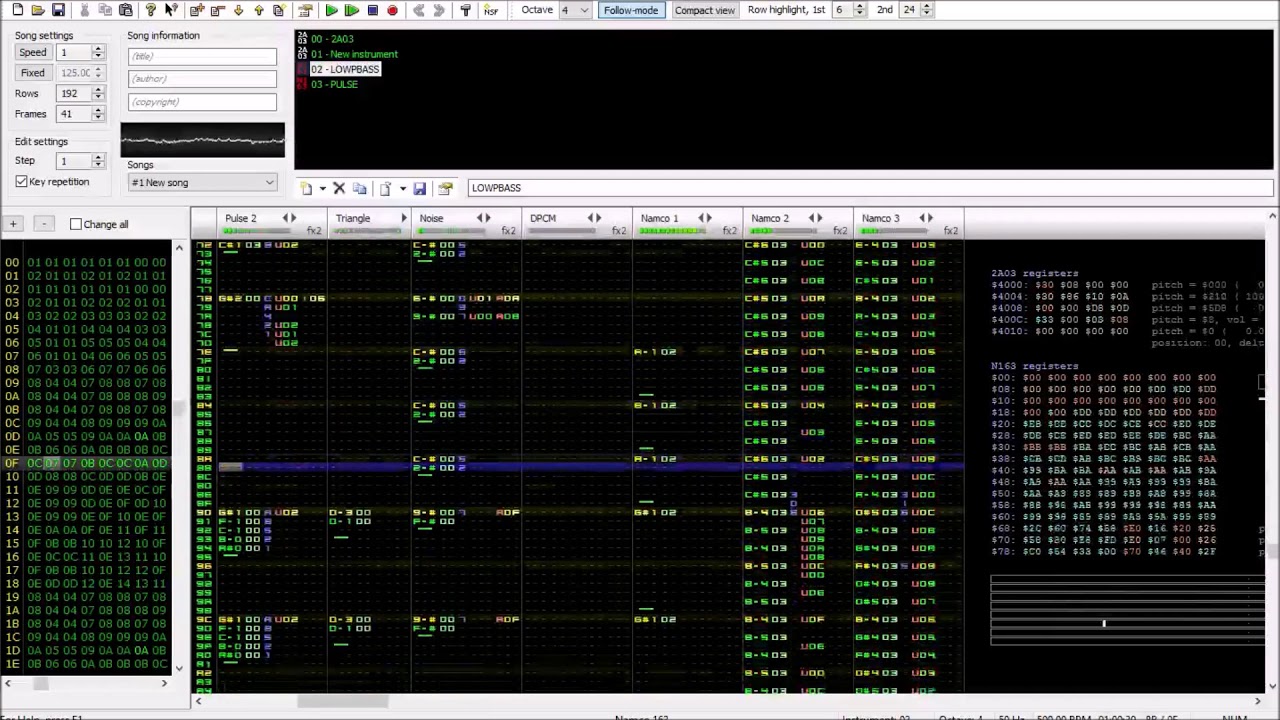Enable Change all checkbox
Viewport: 1280px width, 720px height.
click(x=76, y=224)
